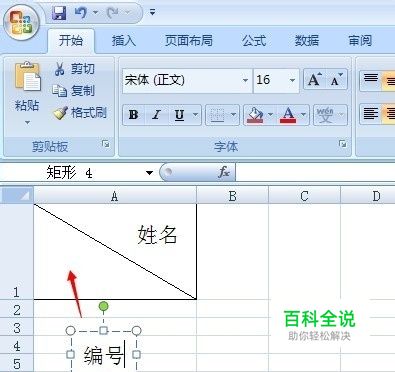
Task: Click the 文 phonetic guide icon
Action: 325,115
